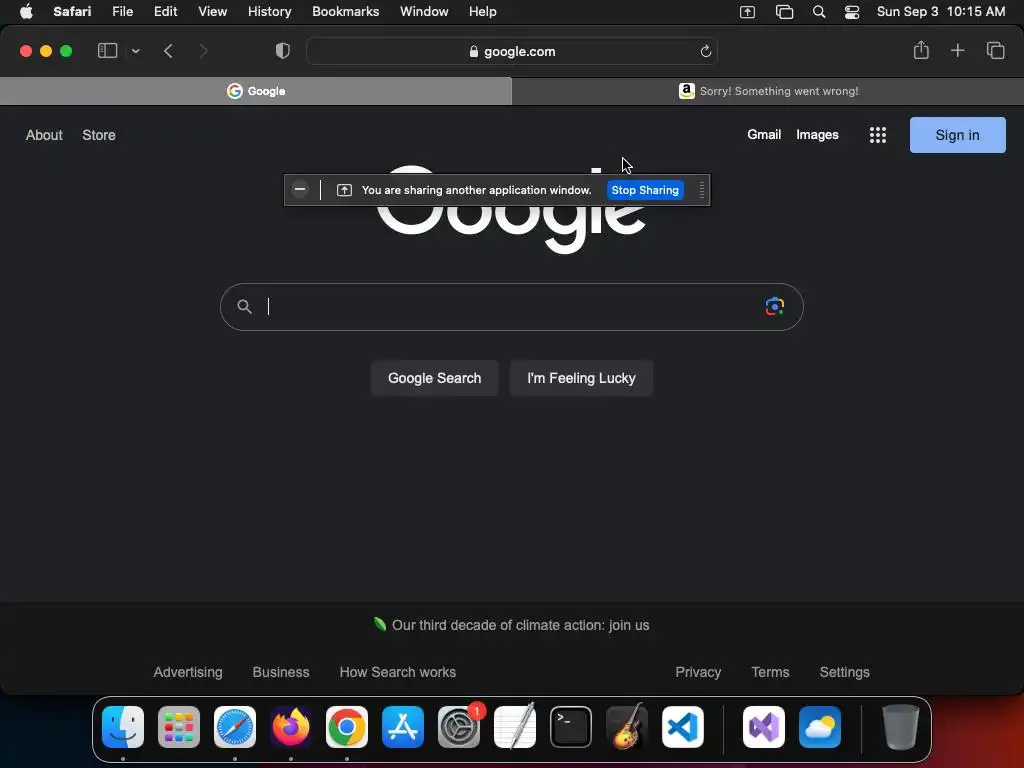
Task: Open the Trash in the Dock
Action: pos(901,727)
